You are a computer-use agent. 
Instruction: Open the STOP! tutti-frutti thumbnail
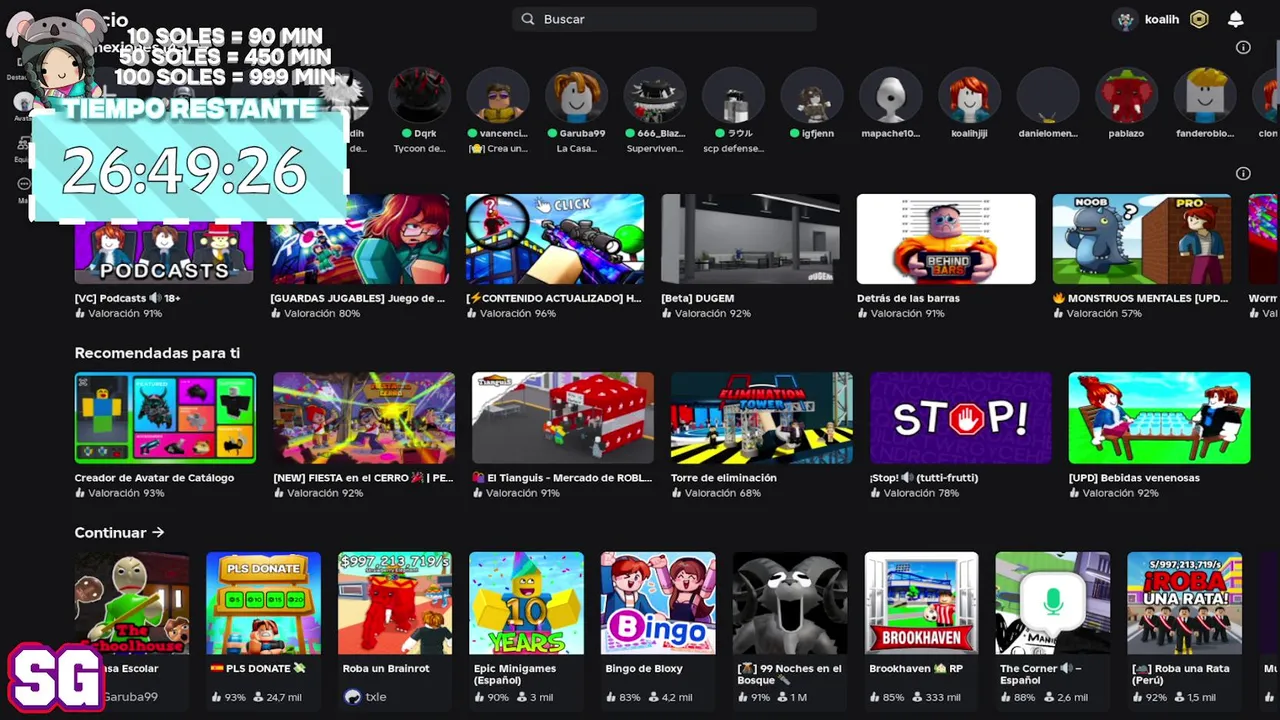[960, 418]
